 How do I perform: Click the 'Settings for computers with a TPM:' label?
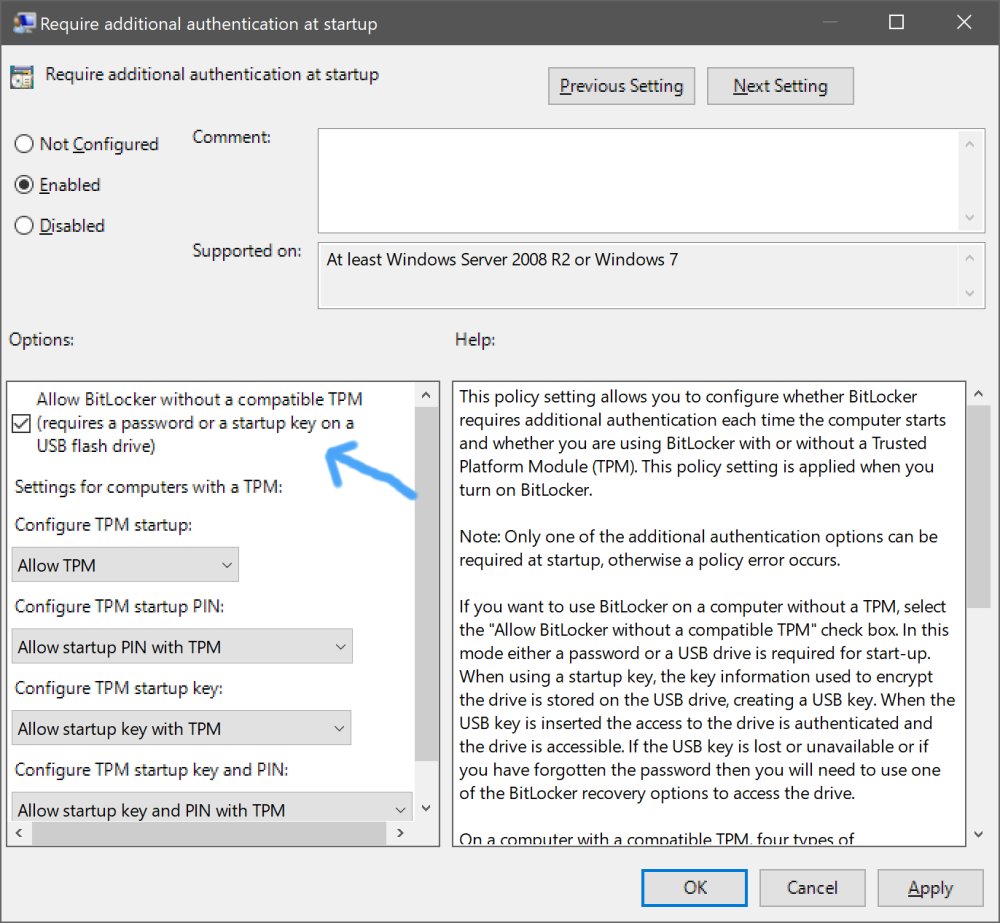[x=149, y=487]
